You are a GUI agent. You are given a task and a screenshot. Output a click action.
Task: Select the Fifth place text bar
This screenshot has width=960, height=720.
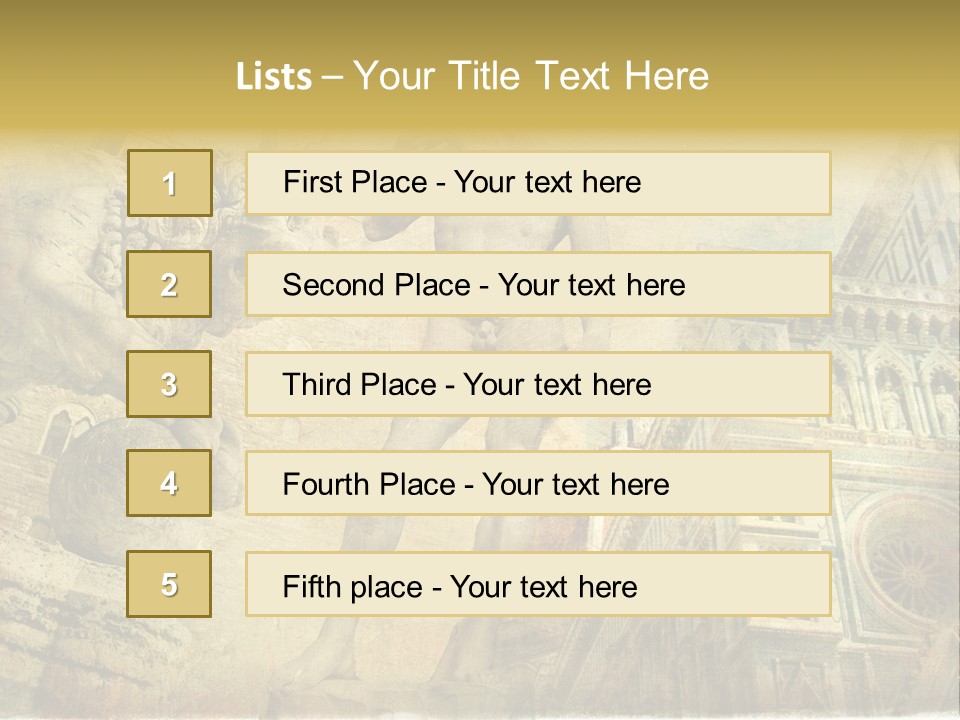point(538,584)
